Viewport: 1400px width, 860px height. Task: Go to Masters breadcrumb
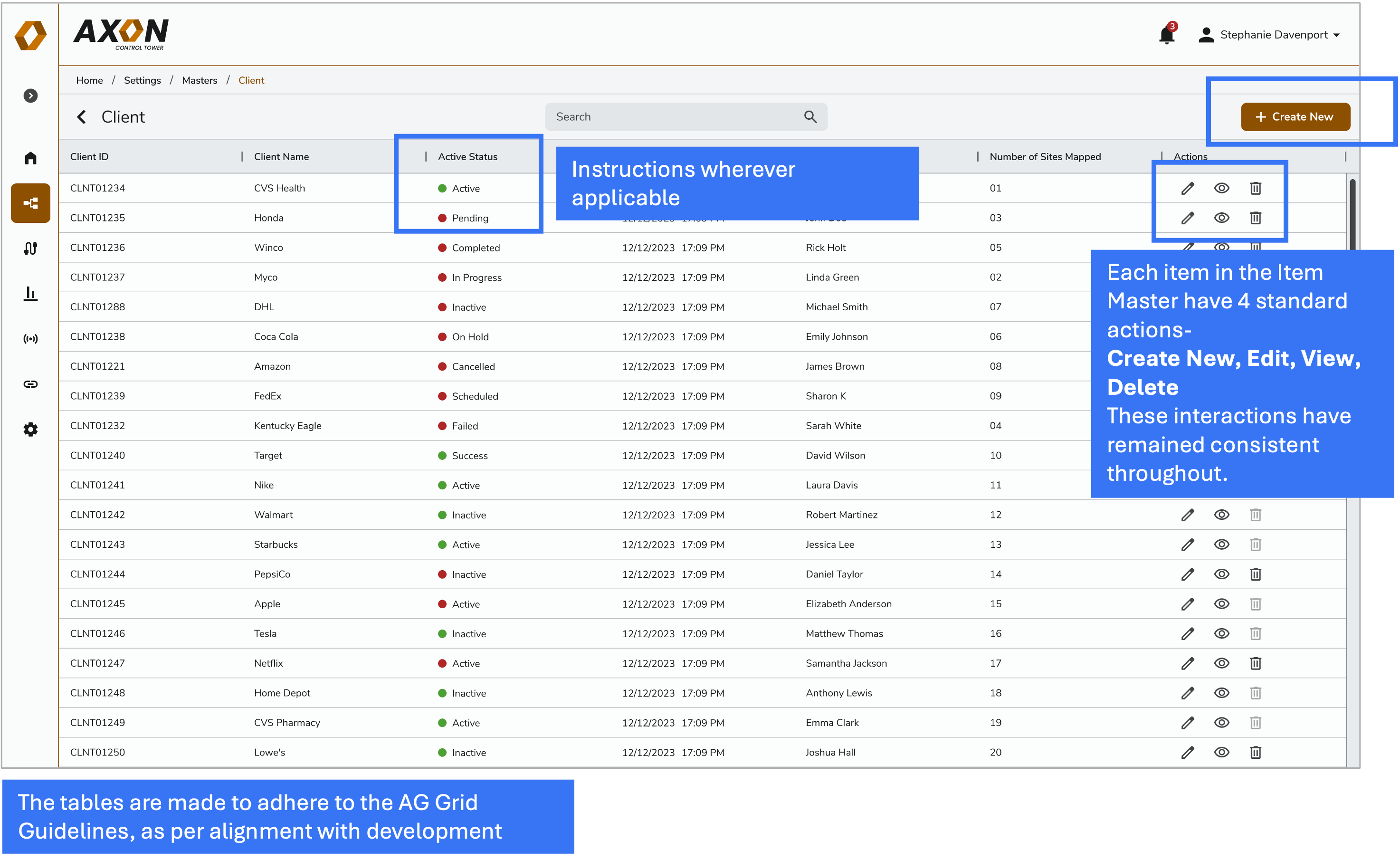point(200,80)
